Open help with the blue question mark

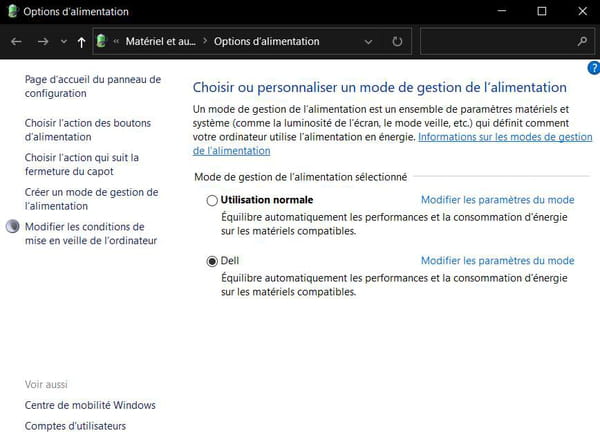[594, 68]
